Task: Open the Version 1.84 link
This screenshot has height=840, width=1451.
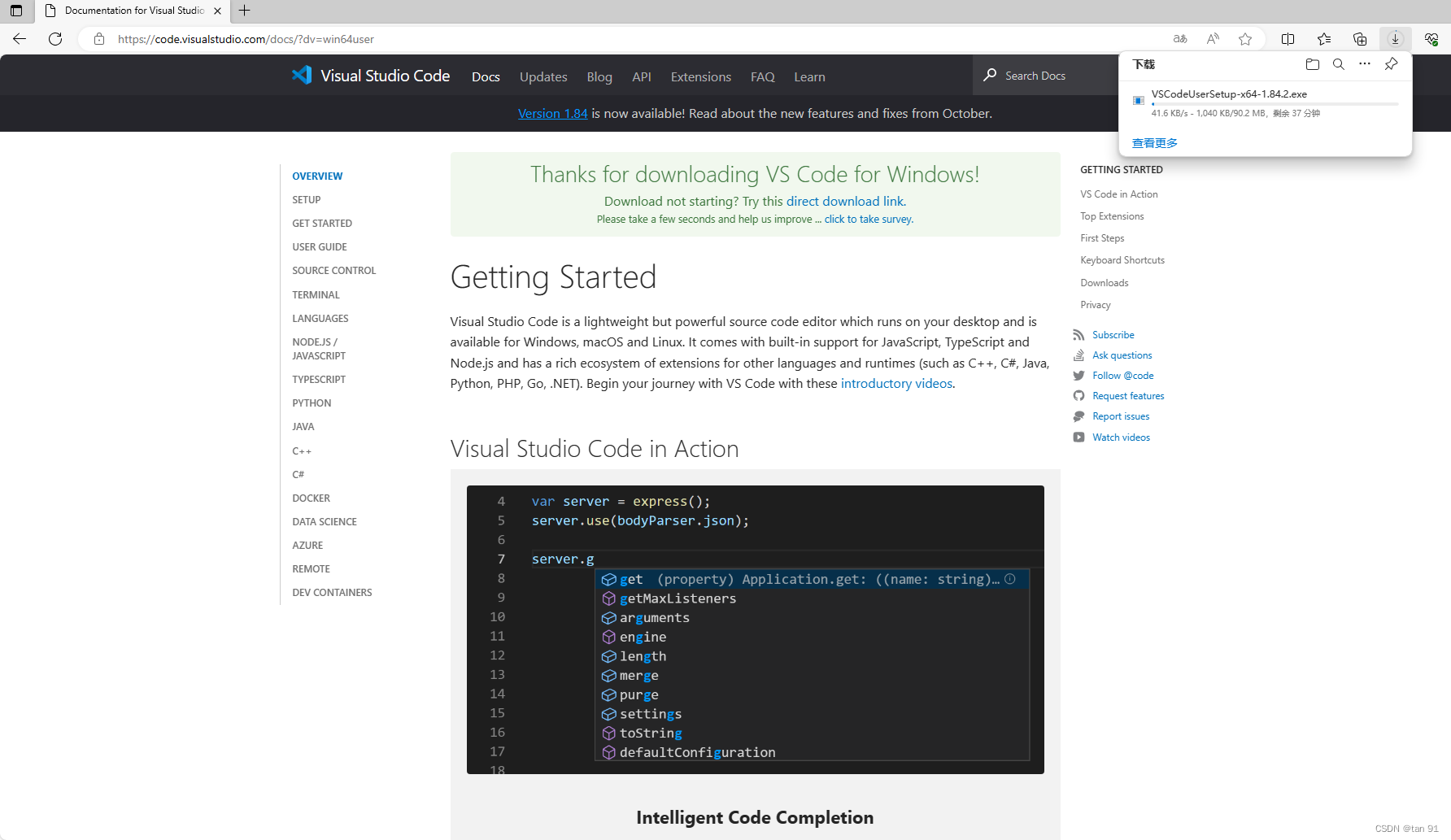Action: tap(553, 114)
